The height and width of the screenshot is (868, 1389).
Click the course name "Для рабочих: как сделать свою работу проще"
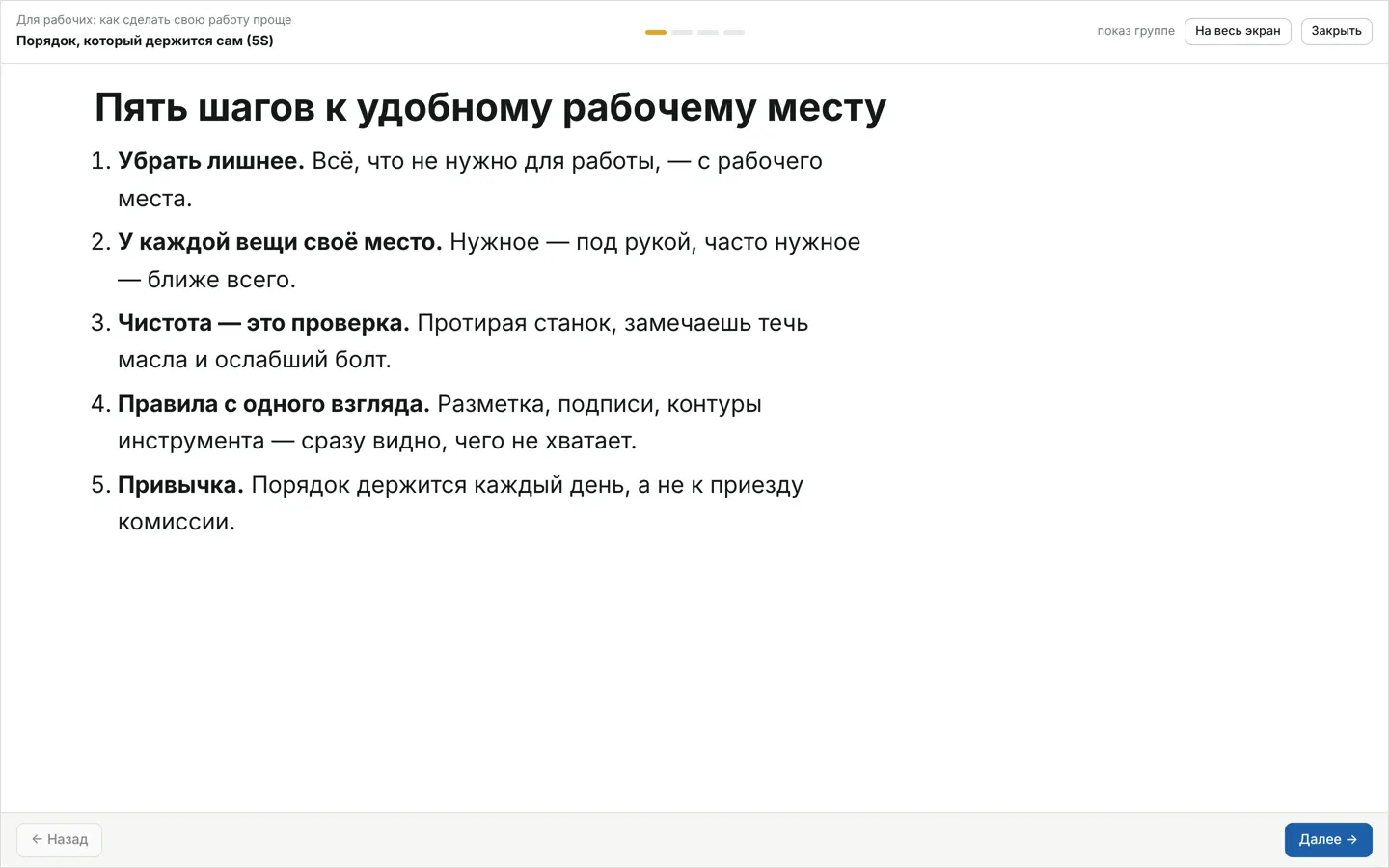pyautogui.click(x=154, y=19)
